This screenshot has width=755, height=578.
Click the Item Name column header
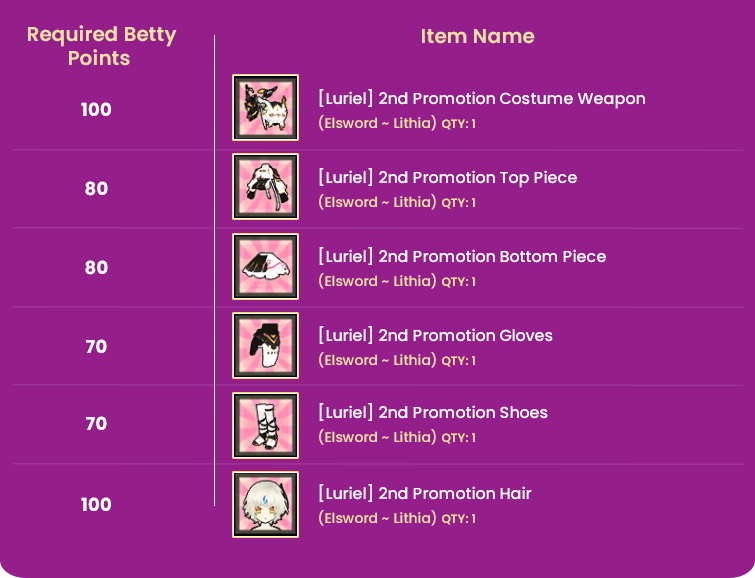tap(477, 37)
